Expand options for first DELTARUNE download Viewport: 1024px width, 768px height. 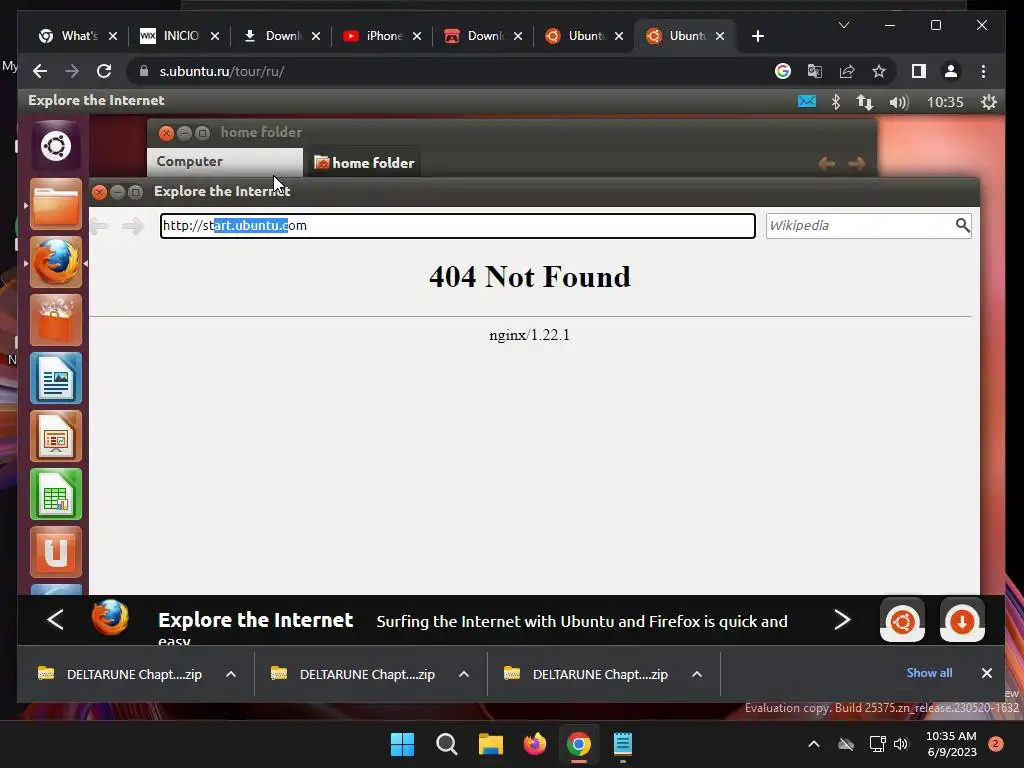(x=231, y=674)
